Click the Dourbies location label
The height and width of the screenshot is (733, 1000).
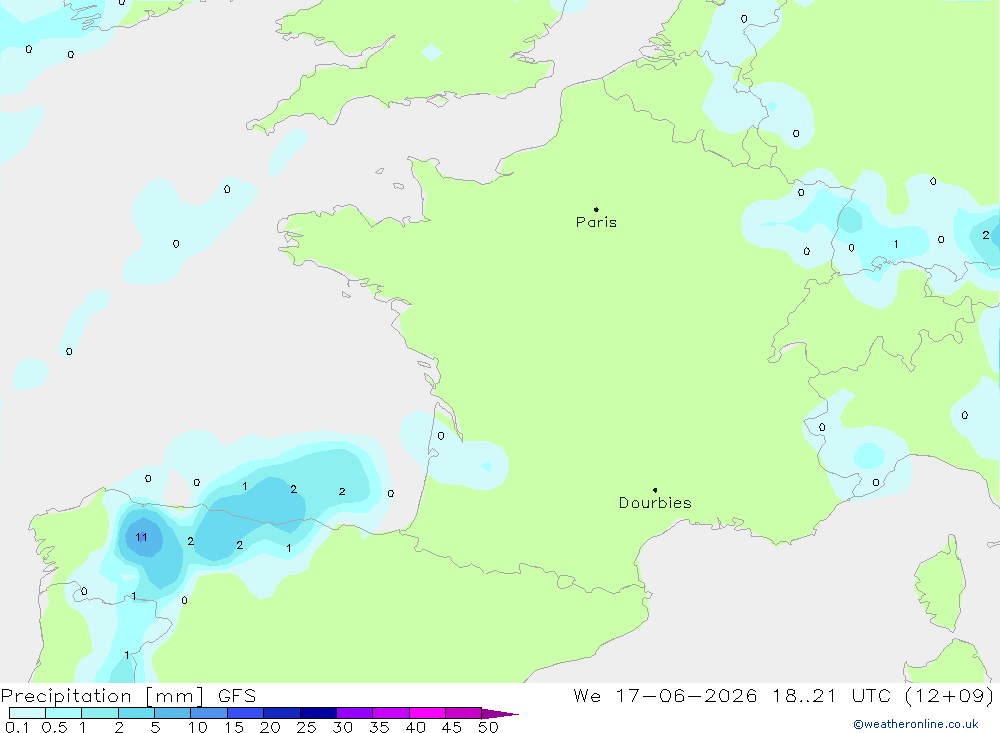pos(655,503)
